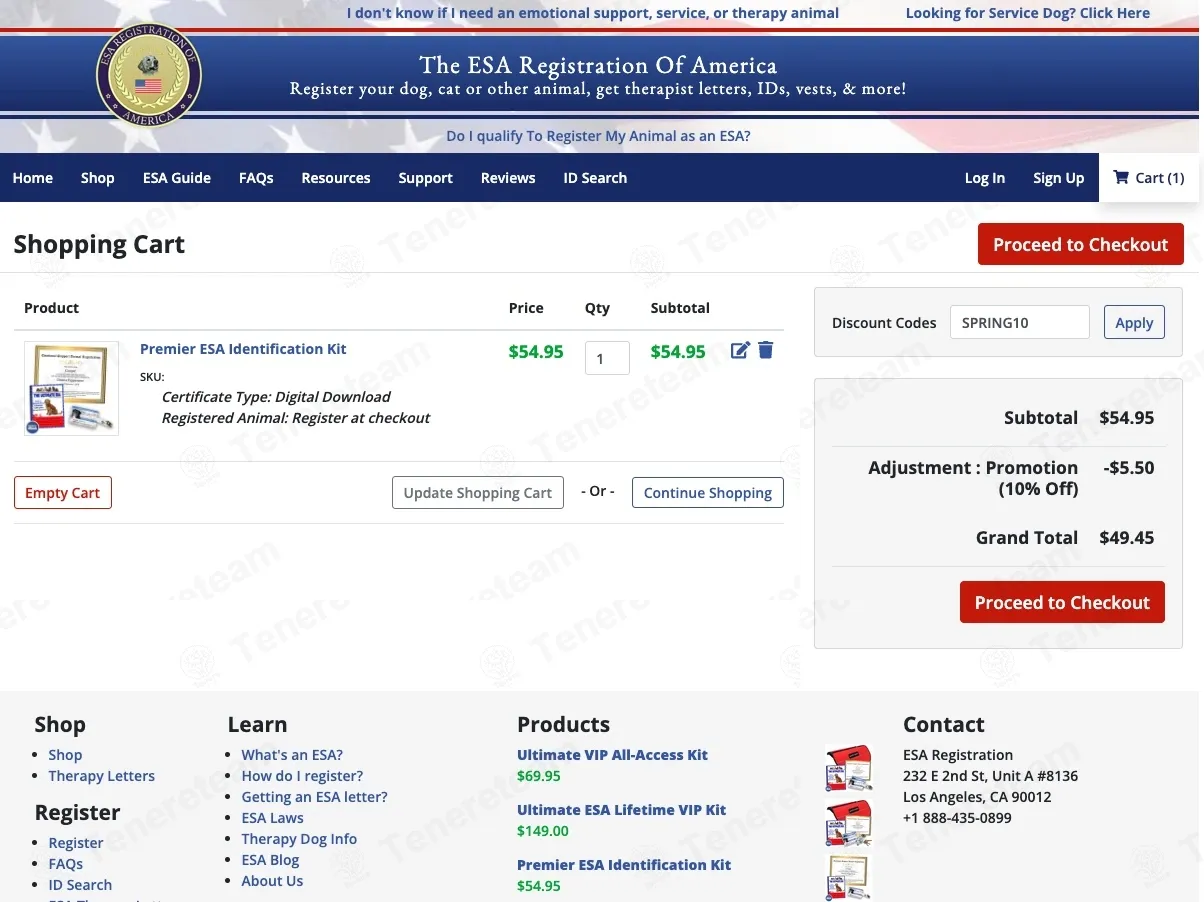Open ESA Guide menu item

tap(177, 178)
